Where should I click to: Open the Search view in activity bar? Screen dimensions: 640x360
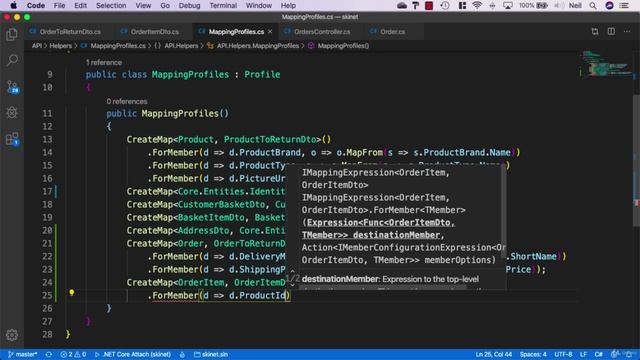pyautogui.click(x=12, y=60)
